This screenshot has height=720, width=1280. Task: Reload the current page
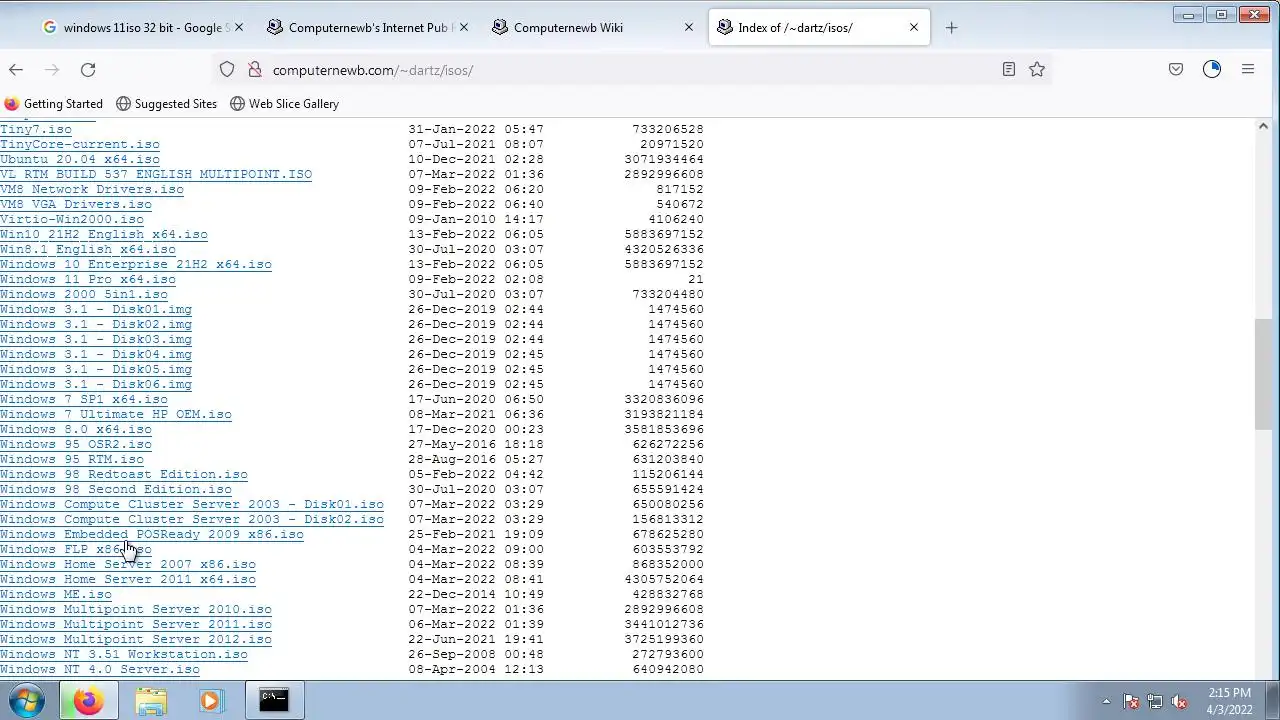pos(88,69)
